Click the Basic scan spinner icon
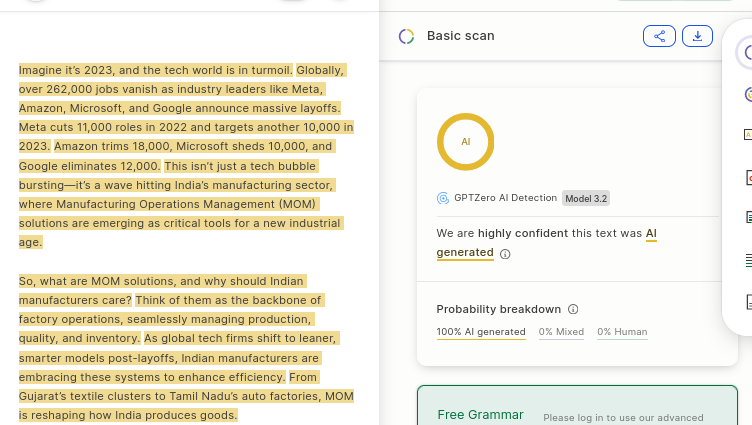 (406, 36)
